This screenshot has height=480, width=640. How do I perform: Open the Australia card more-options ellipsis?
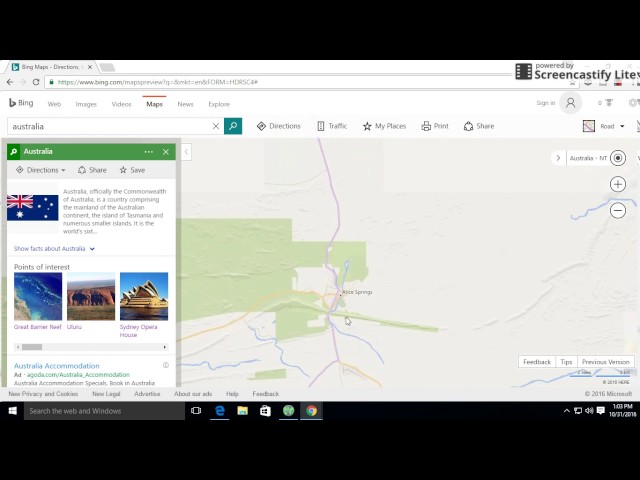click(x=149, y=152)
